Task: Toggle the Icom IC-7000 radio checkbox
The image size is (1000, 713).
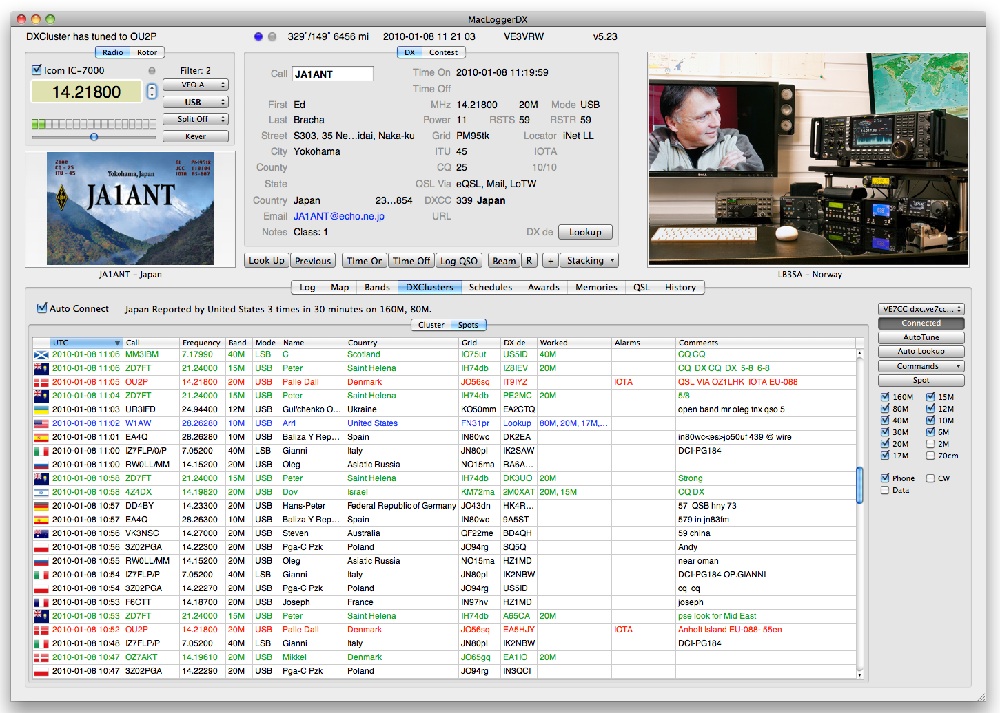Action: (x=37, y=70)
